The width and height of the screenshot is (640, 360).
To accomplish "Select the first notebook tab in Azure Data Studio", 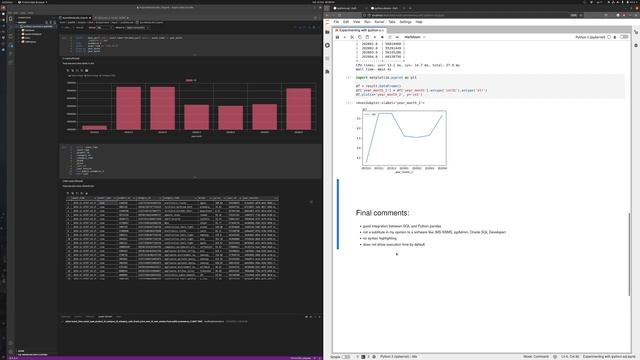I will [x=75, y=18].
